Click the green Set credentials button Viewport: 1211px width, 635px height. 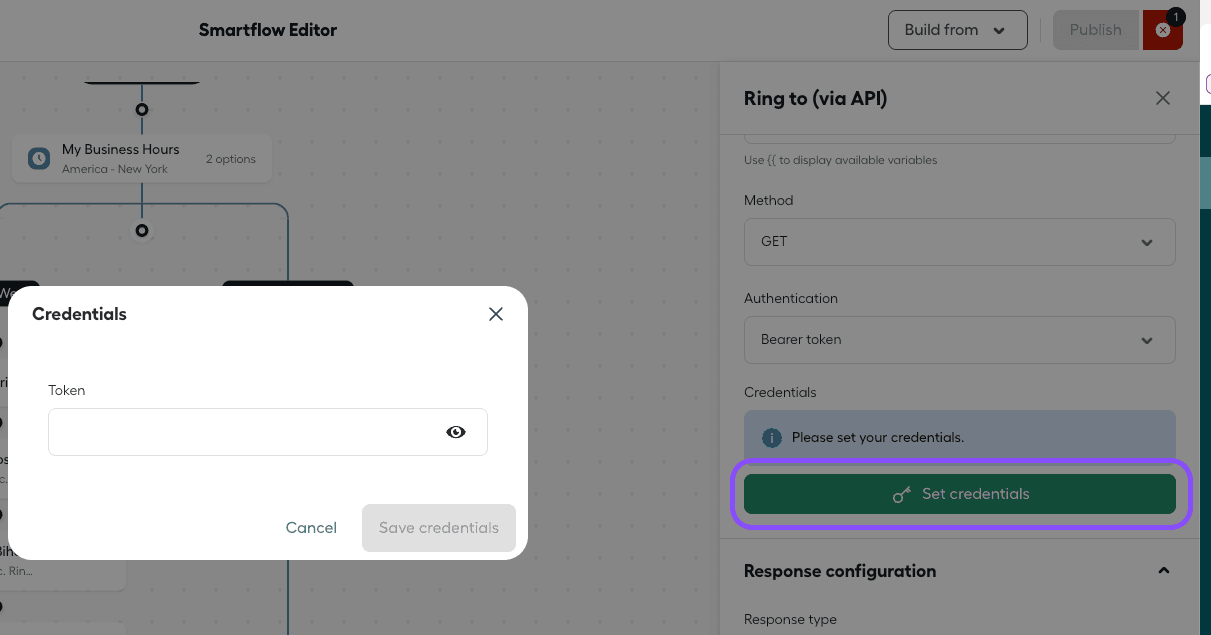959,494
